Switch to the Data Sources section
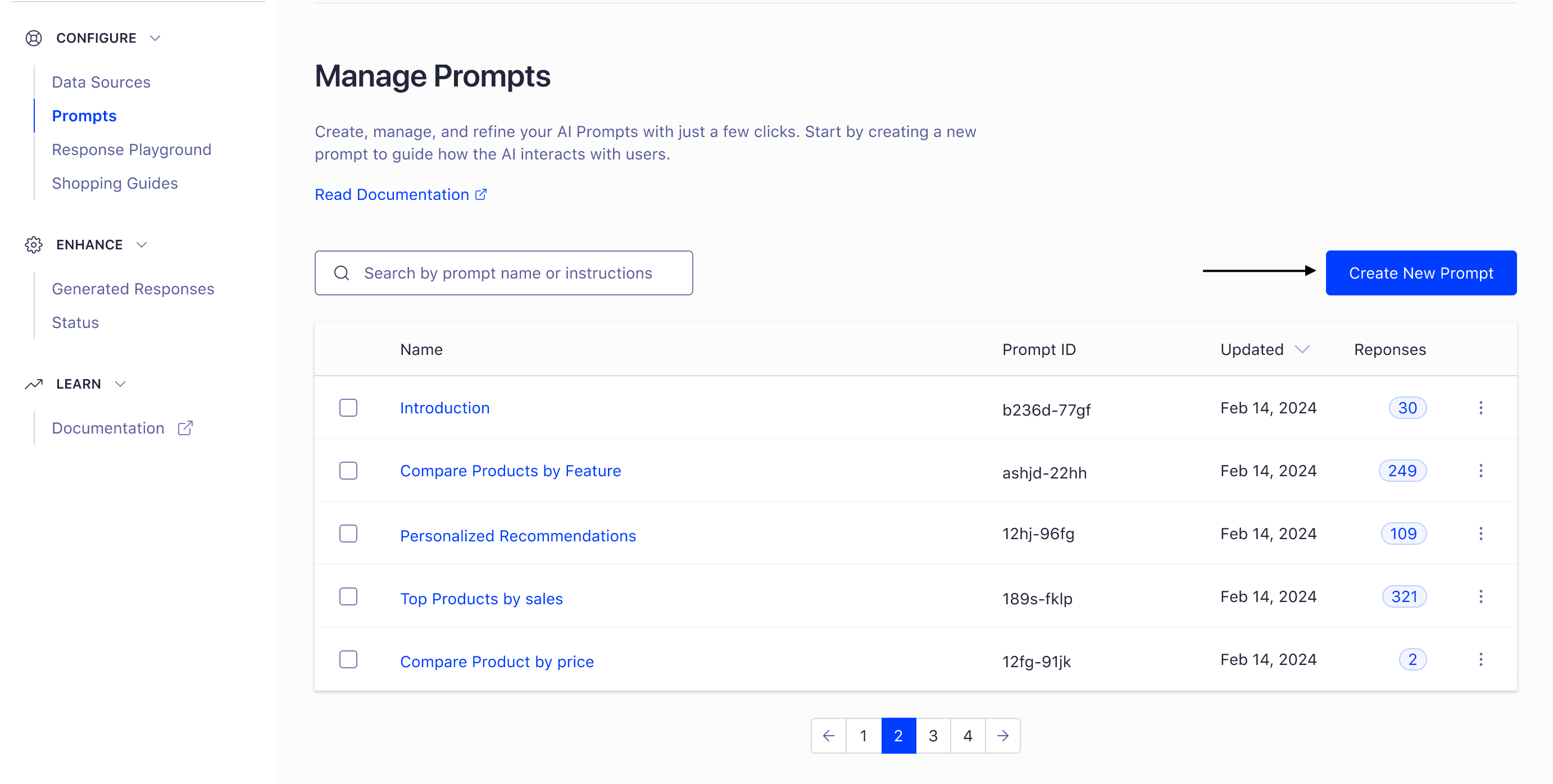Image resolution: width=1553 pixels, height=784 pixels. pos(101,82)
